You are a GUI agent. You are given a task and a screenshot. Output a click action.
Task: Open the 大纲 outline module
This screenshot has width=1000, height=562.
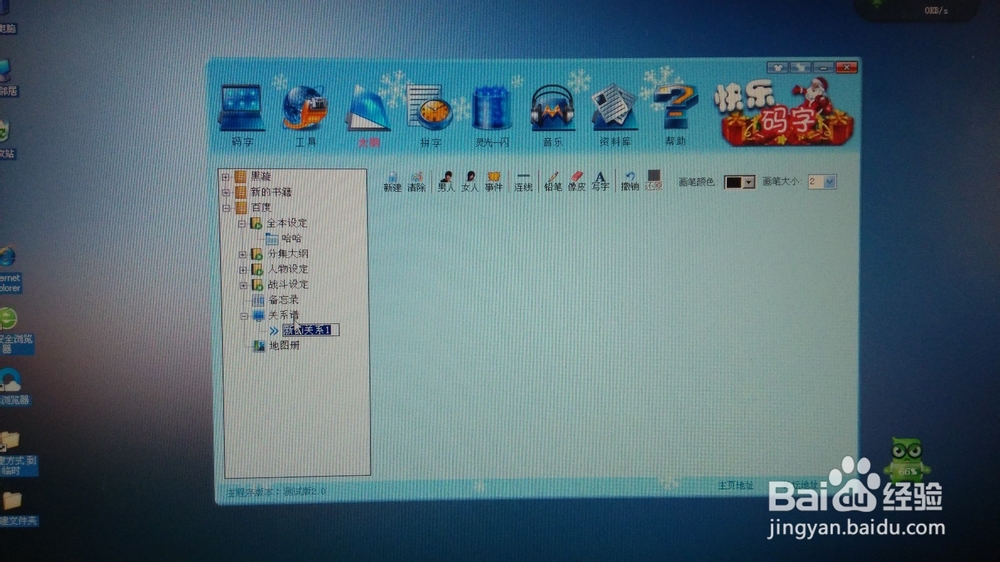[x=368, y=116]
